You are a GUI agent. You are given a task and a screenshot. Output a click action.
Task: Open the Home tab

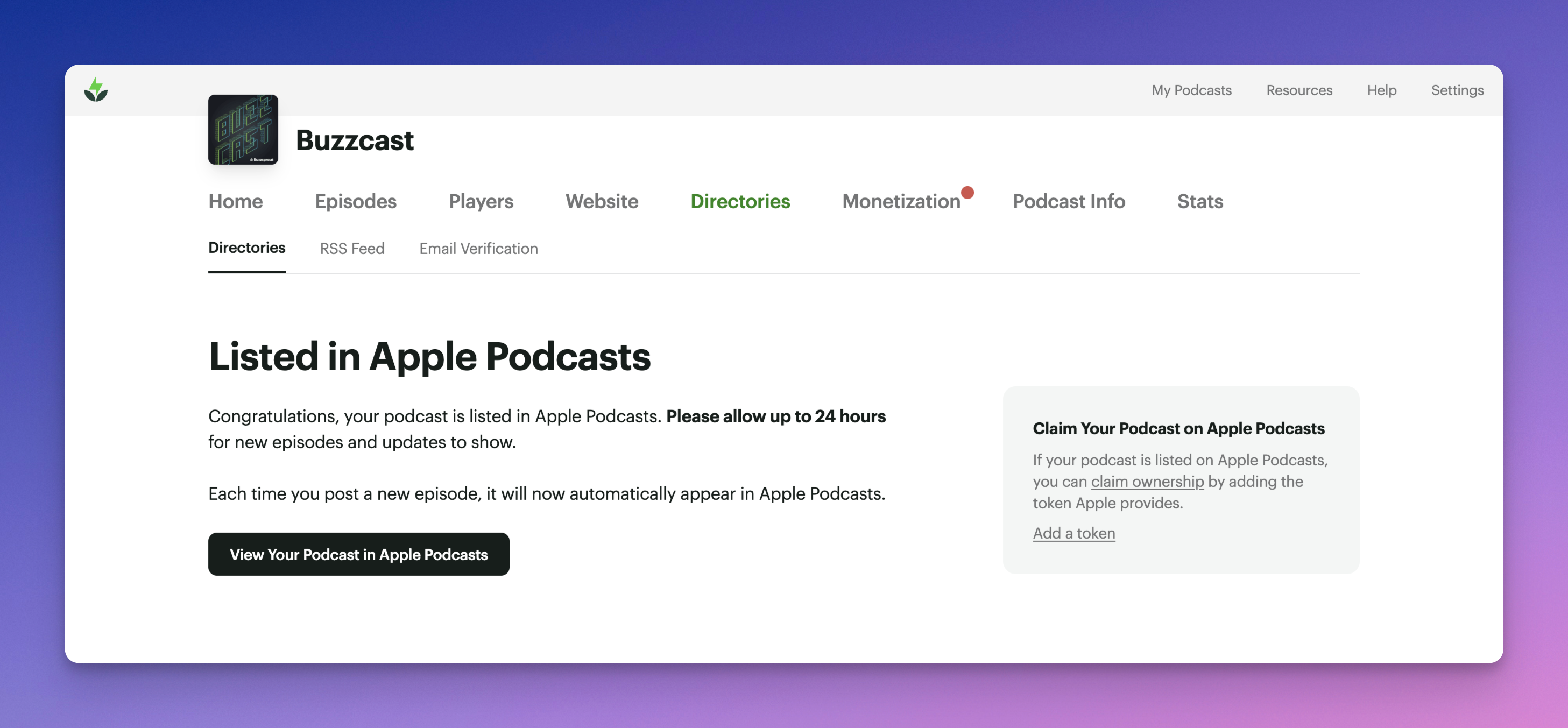pyautogui.click(x=235, y=201)
